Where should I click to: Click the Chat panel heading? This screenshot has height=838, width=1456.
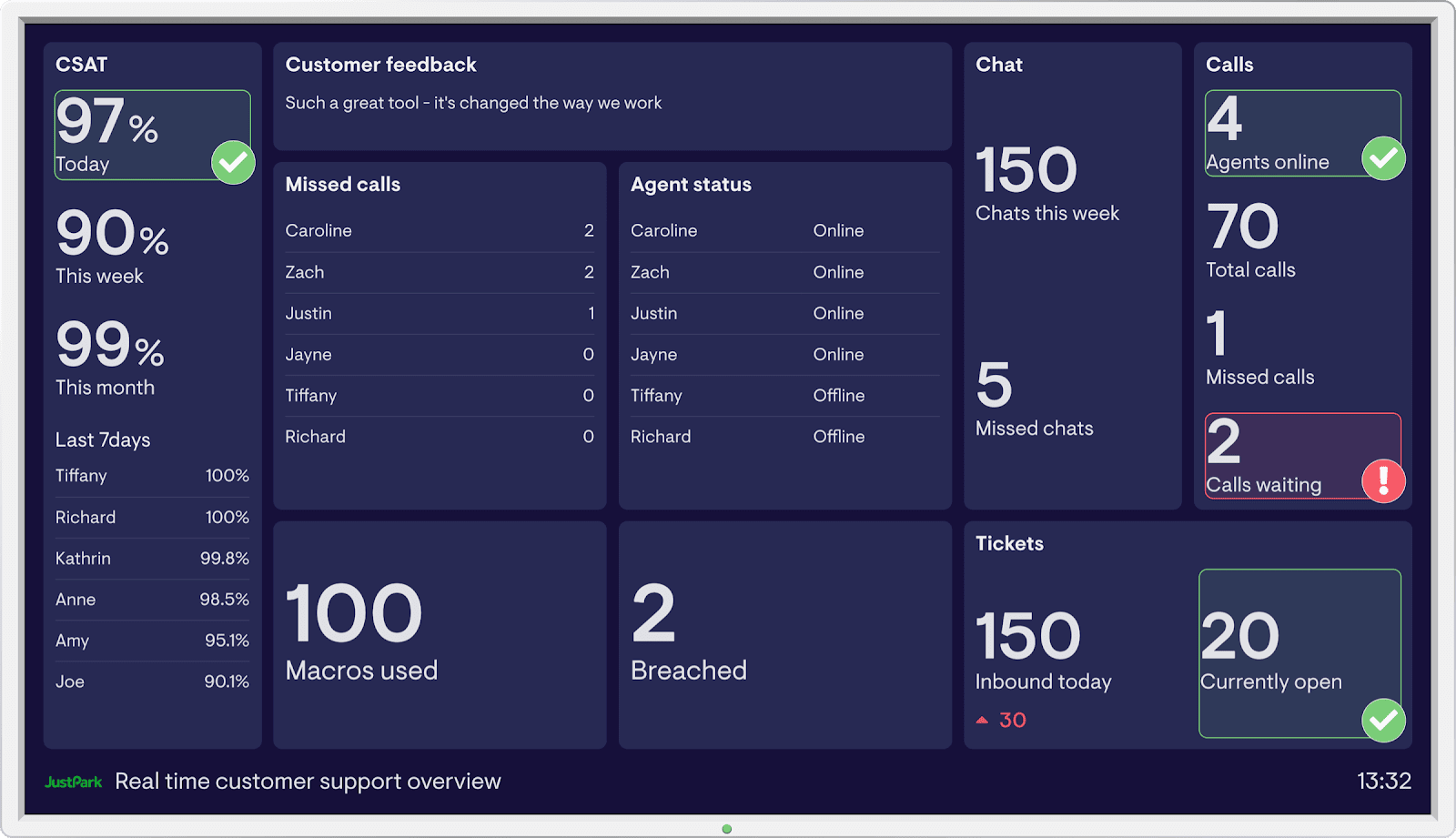pyautogui.click(x=998, y=65)
